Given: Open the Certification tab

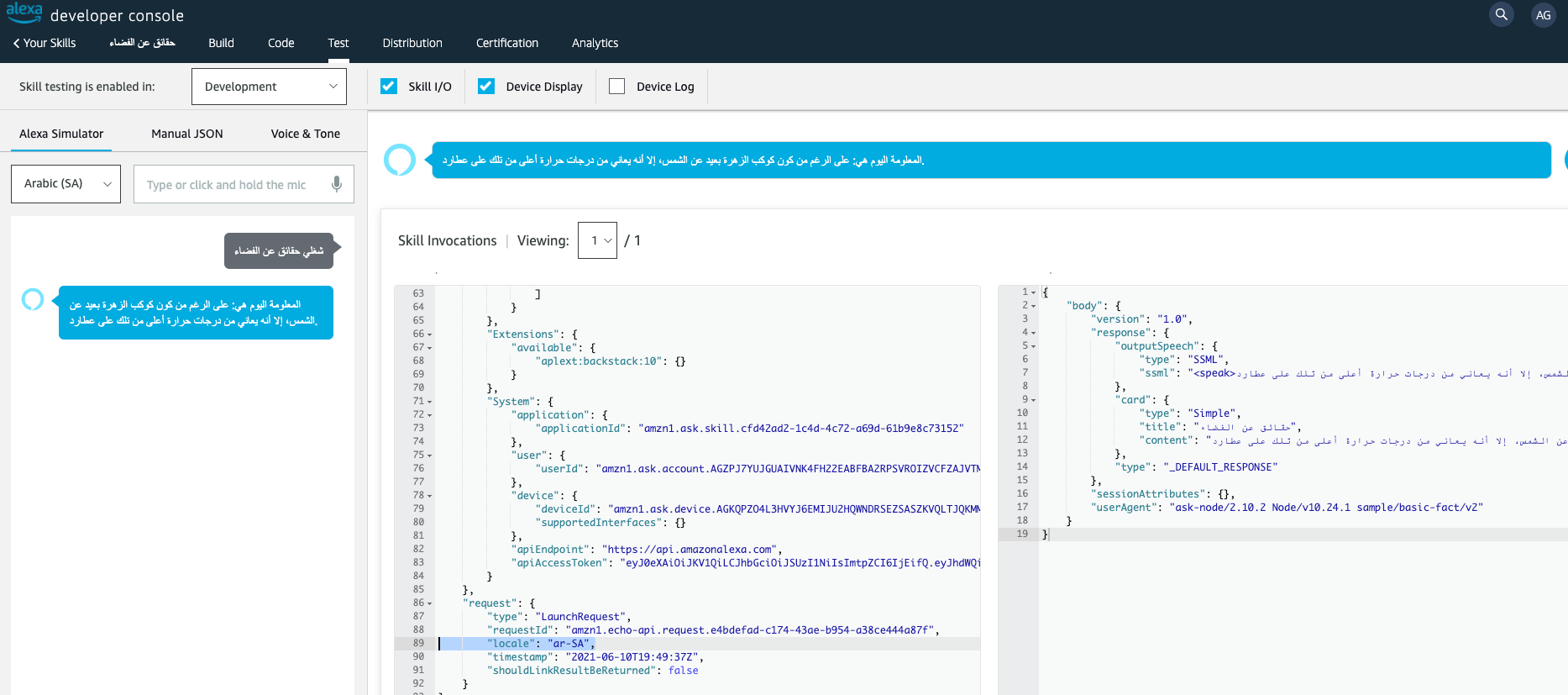Looking at the screenshot, I should (506, 43).
